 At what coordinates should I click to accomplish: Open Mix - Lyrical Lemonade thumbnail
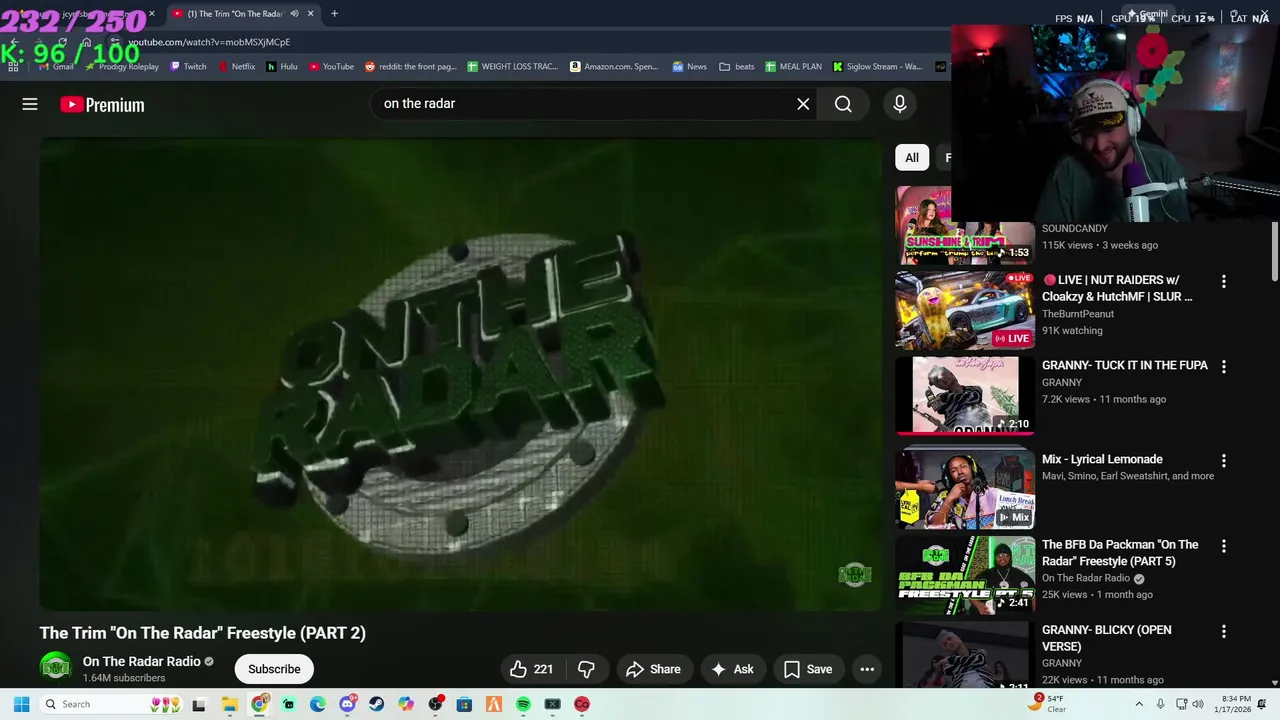coord(965,490)
